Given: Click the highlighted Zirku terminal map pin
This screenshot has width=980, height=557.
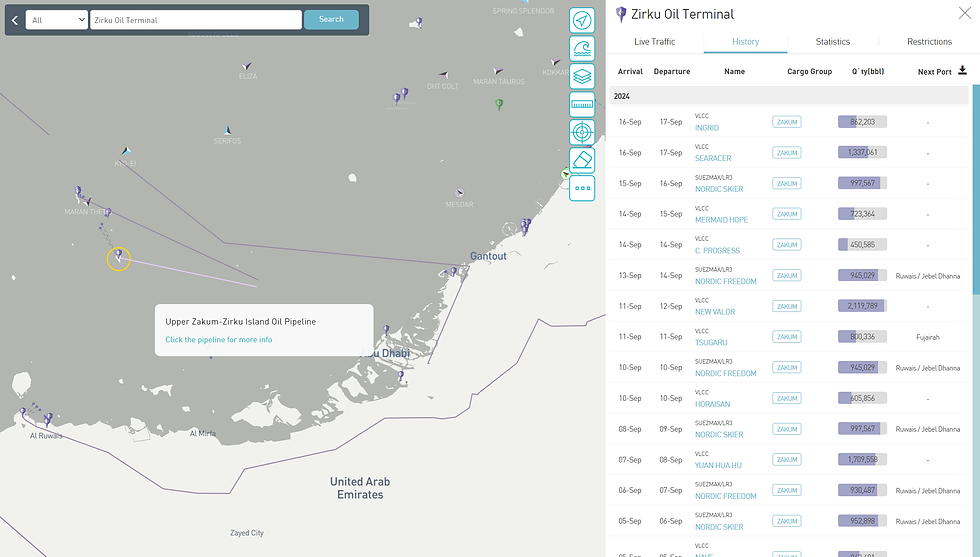Looking at the screenshot, I should pos(118,255).
